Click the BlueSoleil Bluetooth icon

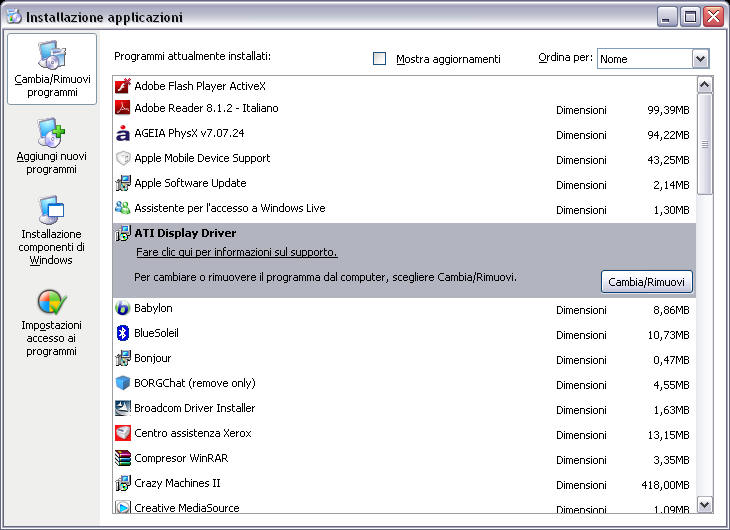[123, 333]
